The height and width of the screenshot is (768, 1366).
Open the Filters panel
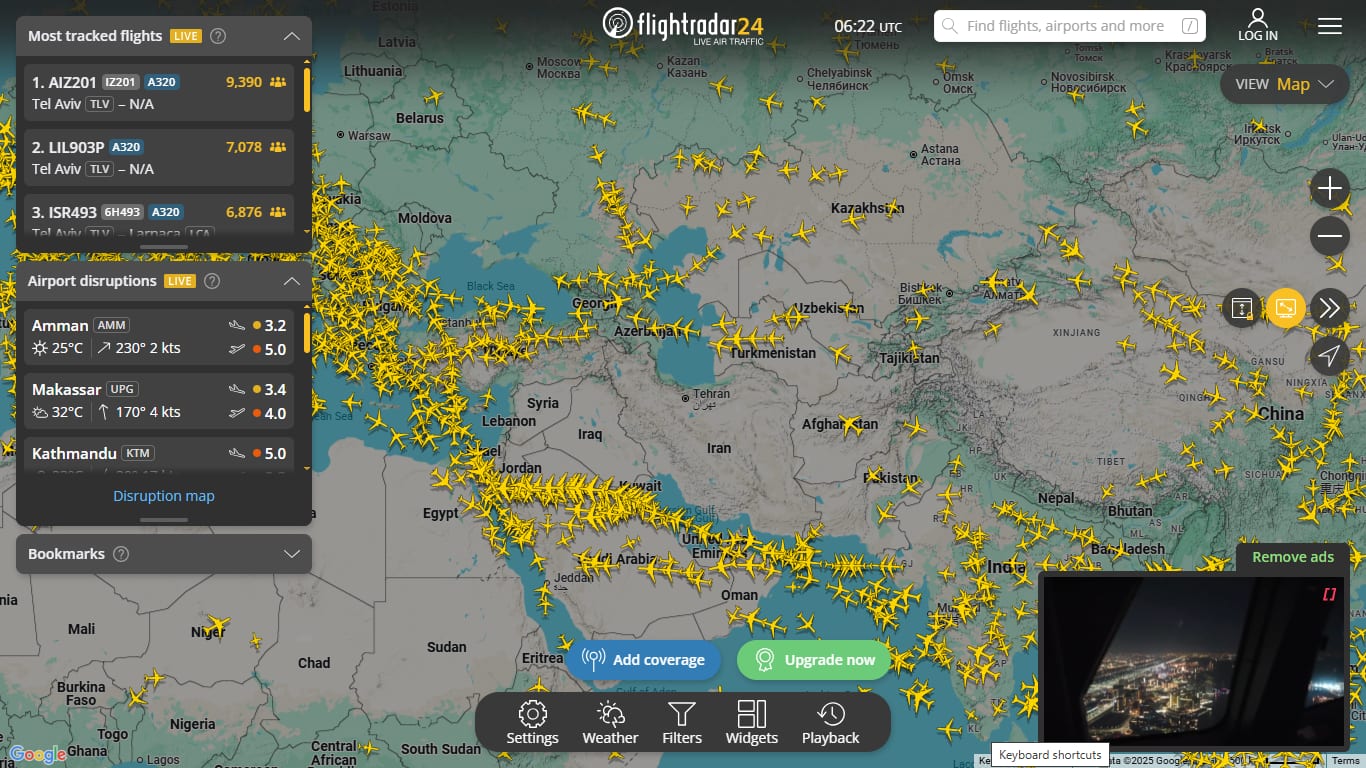coord(681,722)
